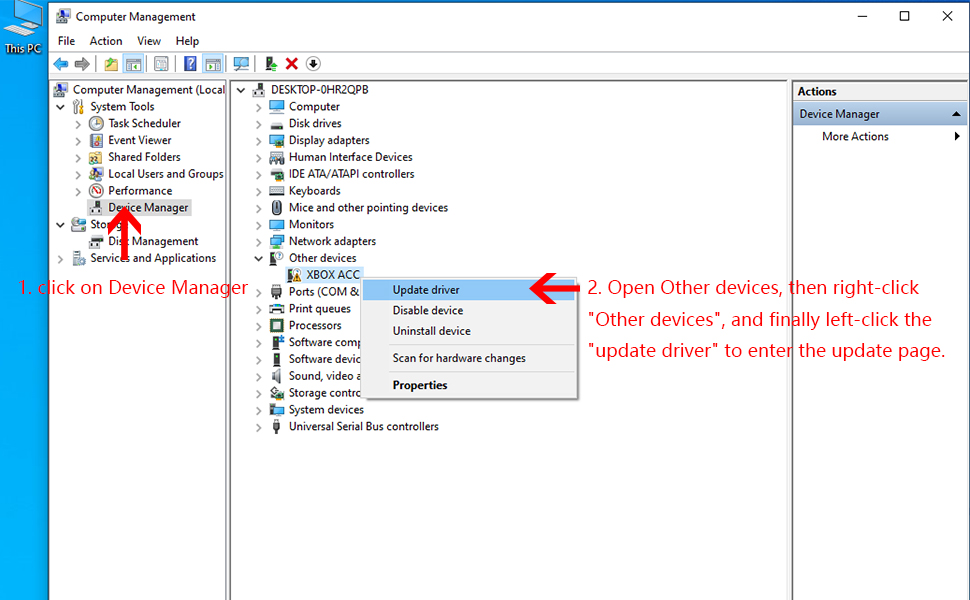This screenshot has width=970, height=600.
Task: Click the Disable device down-arrow icon
Action: click(x=313, y=64)
